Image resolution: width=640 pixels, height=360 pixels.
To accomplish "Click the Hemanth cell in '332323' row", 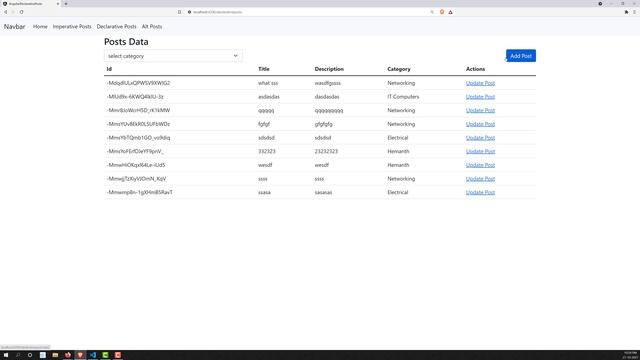I will (x=398, y=151).
